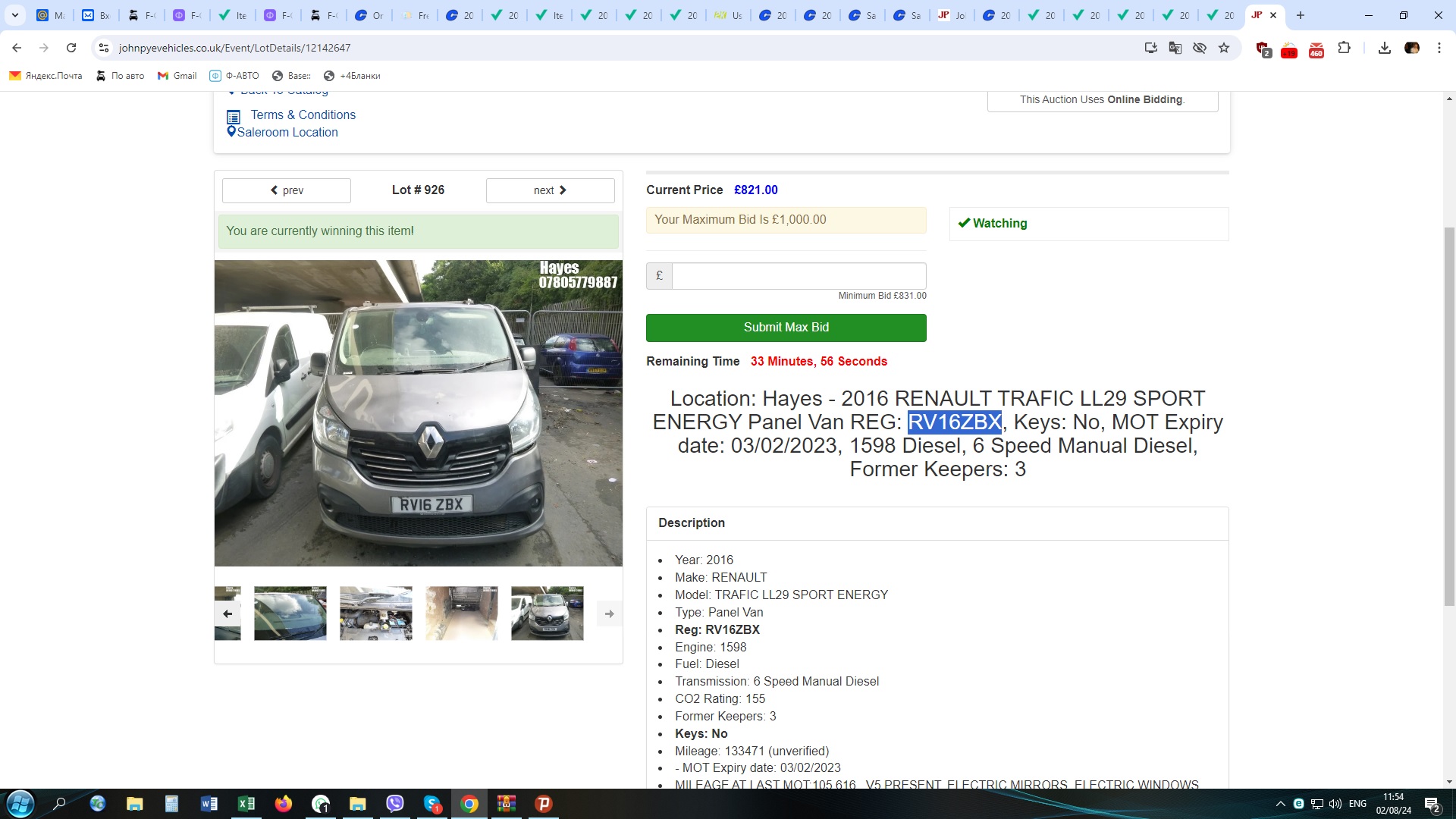The width and height of the screenshot is (1456, 819).
Task: Open the weather extension showing +19
Action: point(1289,49)
